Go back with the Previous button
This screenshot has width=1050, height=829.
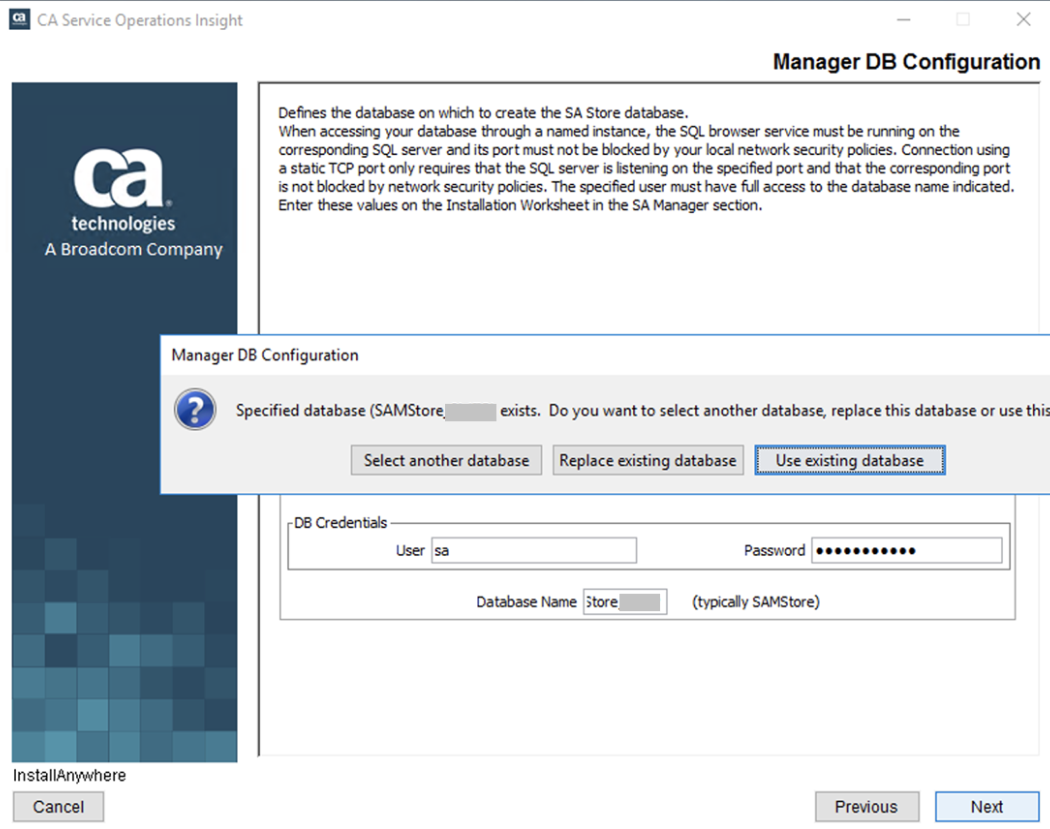click(x=866, y=807)
